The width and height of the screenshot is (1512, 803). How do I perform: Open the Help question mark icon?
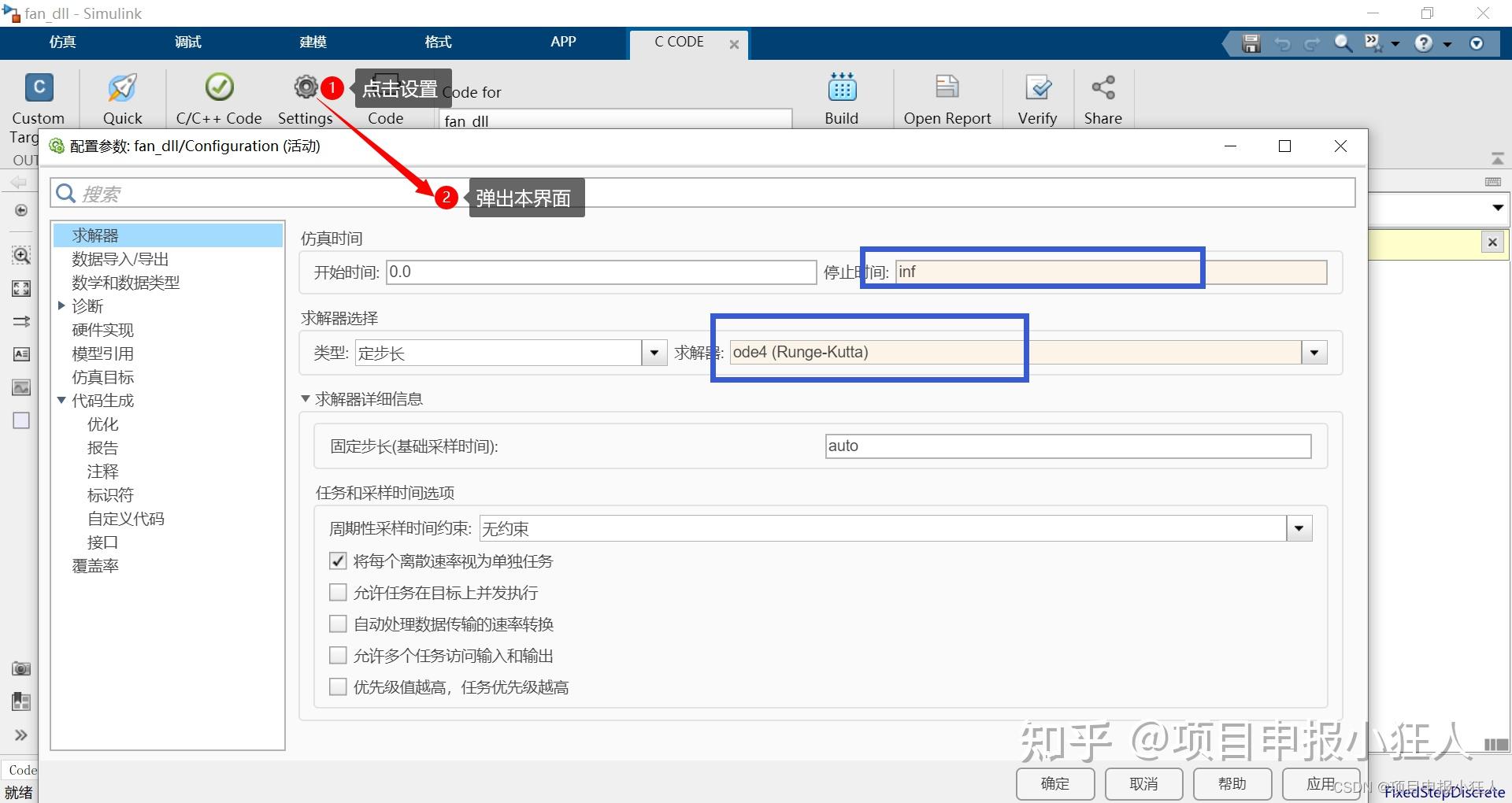click(1424, 43)
